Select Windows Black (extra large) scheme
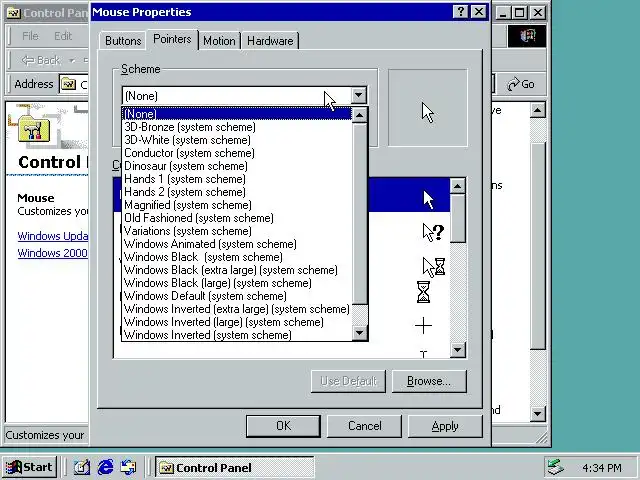Image resolution: width=640 pixels, height=480 pixels. [237, 270]
